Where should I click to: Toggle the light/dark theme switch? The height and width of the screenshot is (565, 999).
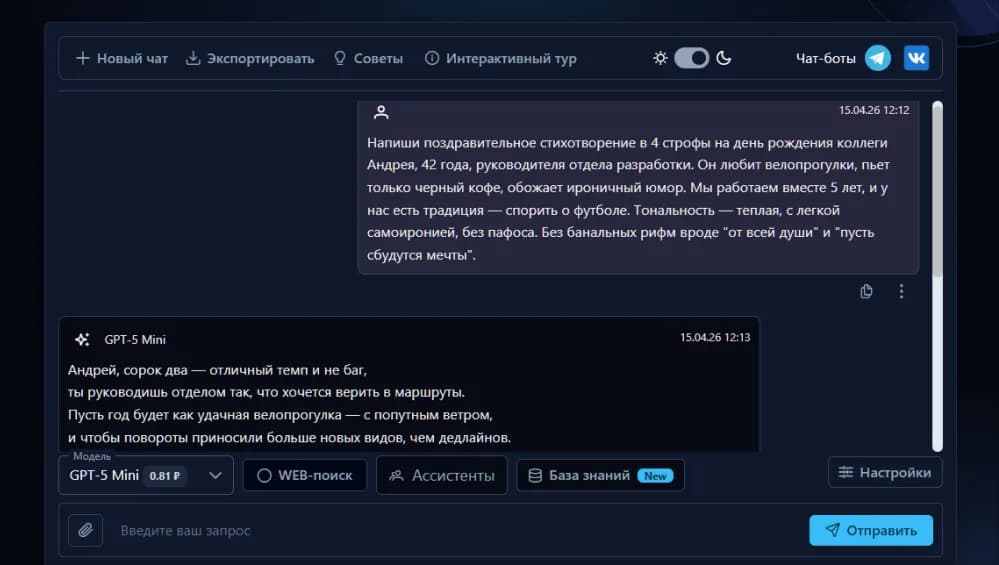pyautogui.click(x=691, y=58)
